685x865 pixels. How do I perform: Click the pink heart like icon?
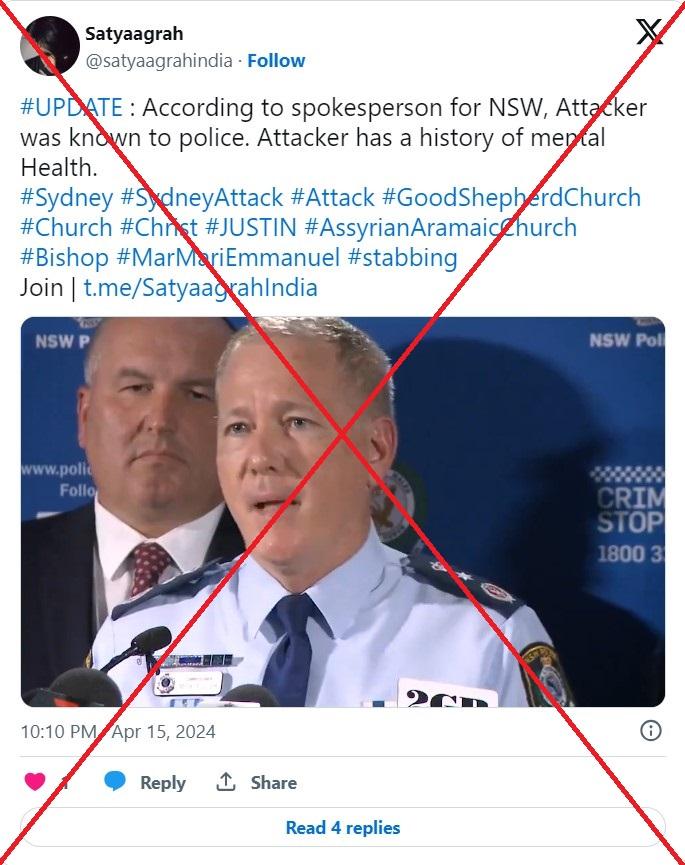click(x=35, y=781)
